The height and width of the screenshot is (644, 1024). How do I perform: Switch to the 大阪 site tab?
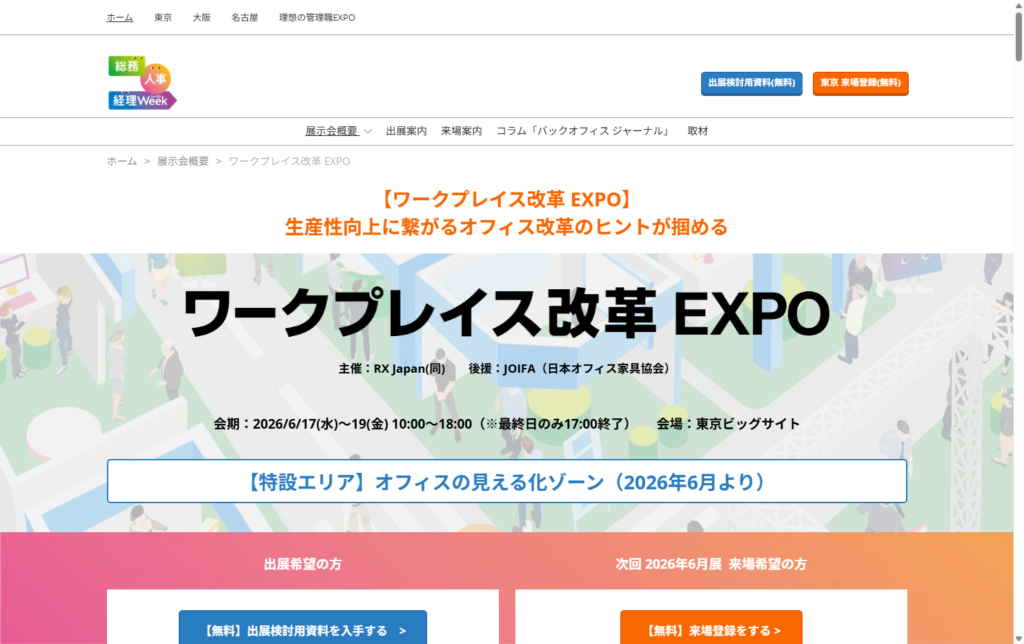click(203, 17)
